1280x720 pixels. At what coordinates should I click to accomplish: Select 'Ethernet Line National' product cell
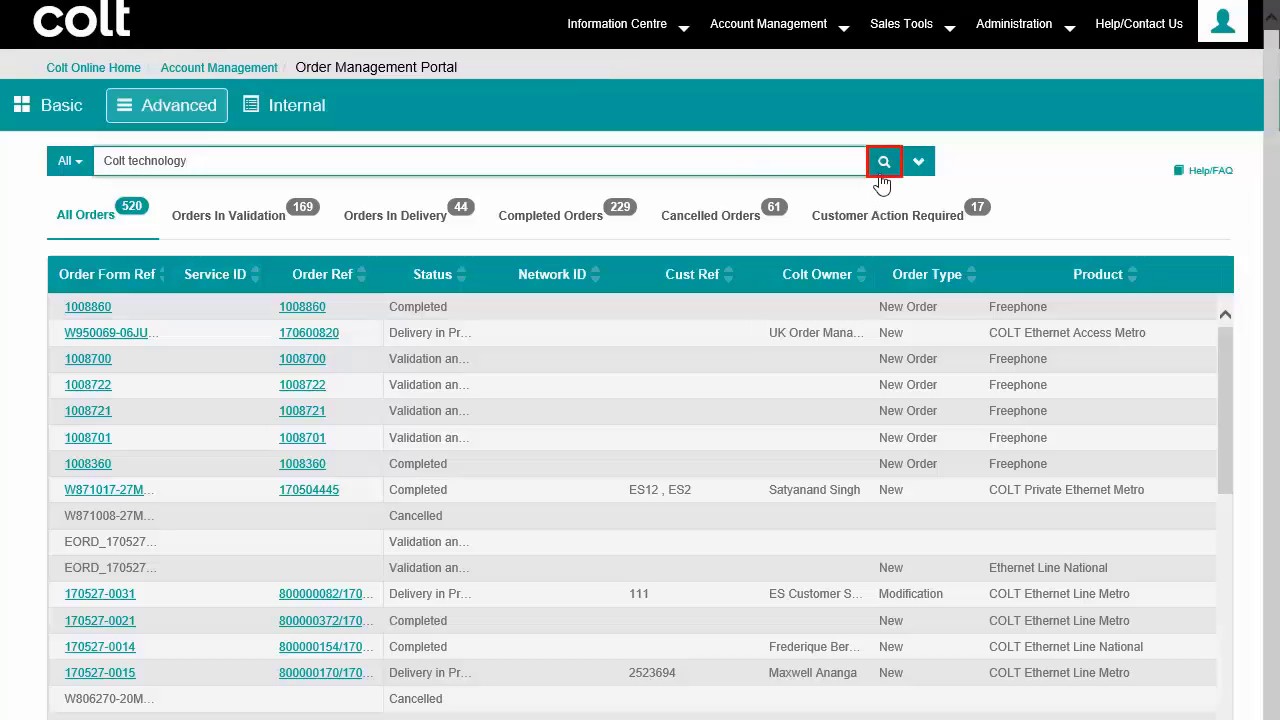[x=1048, y=568]
